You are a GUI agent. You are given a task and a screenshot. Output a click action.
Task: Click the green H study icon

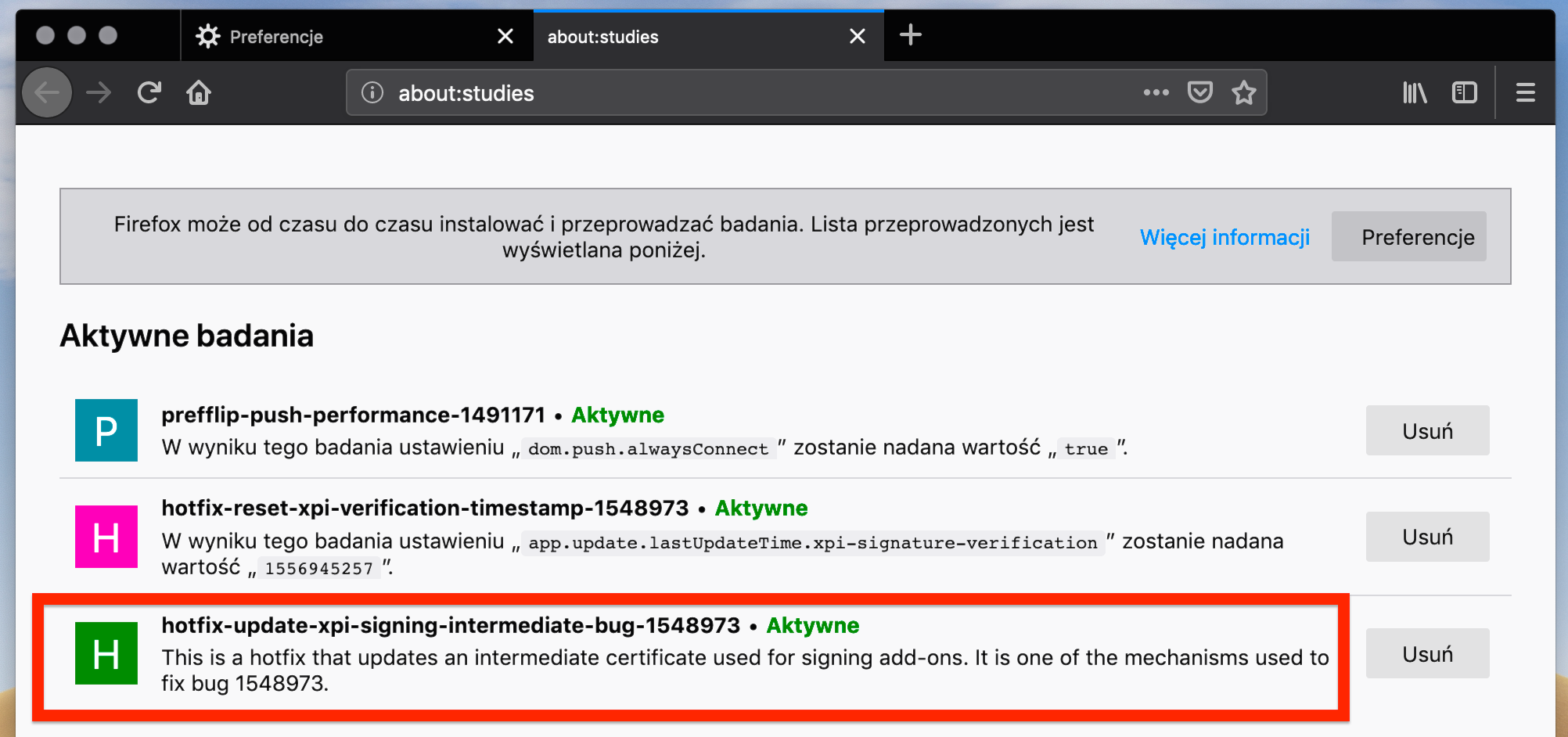click(x=106, y=653)
